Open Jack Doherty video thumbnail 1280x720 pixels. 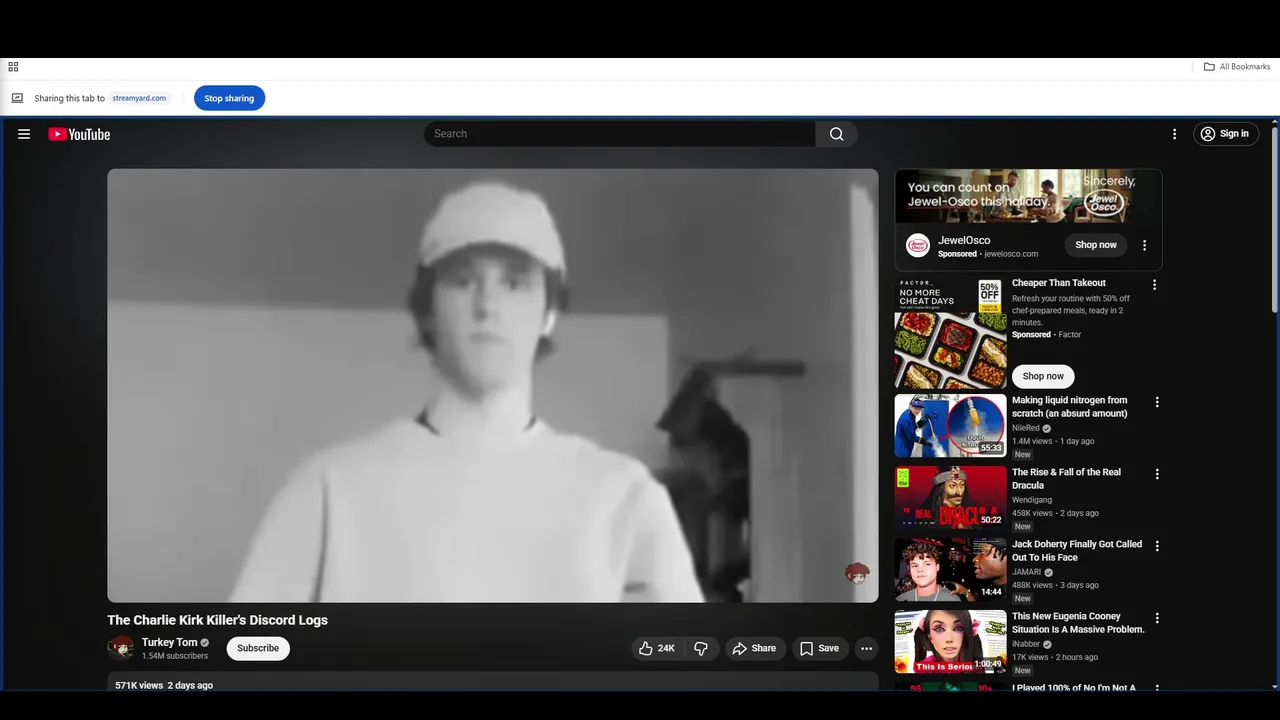pyautogui.click(x=950, y=570)
